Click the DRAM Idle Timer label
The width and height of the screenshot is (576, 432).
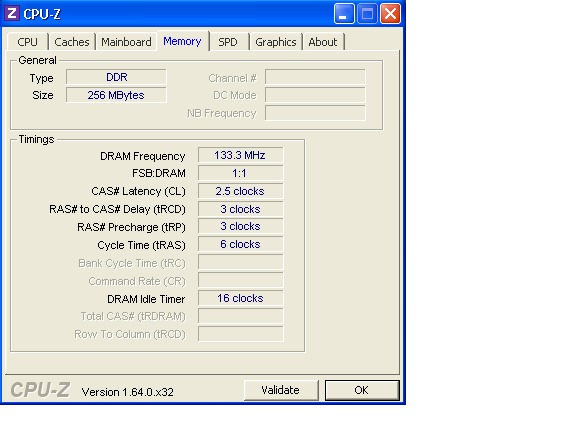pos(146,299)
